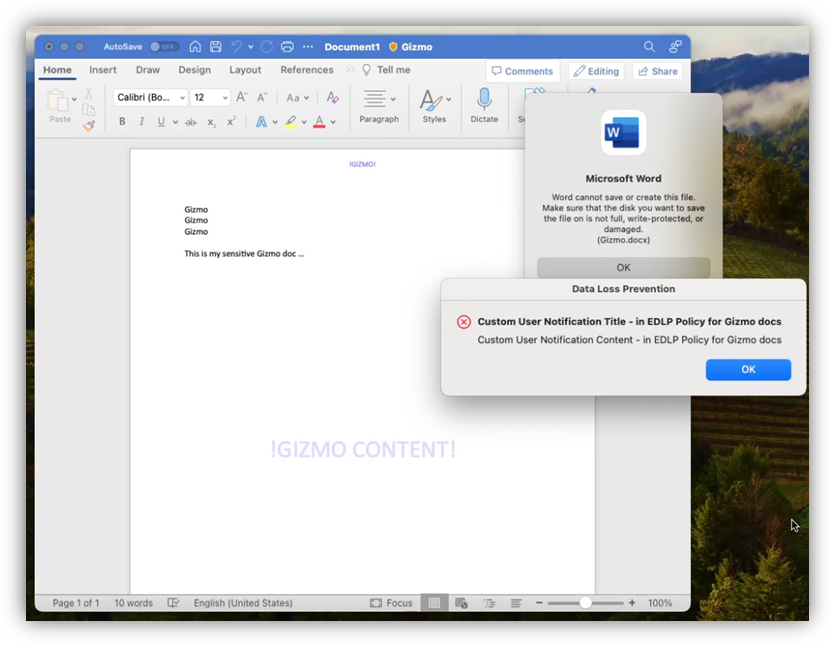The image size is (833, 646).
Task: Click the Tell me search field
Action: coord(386,70)
